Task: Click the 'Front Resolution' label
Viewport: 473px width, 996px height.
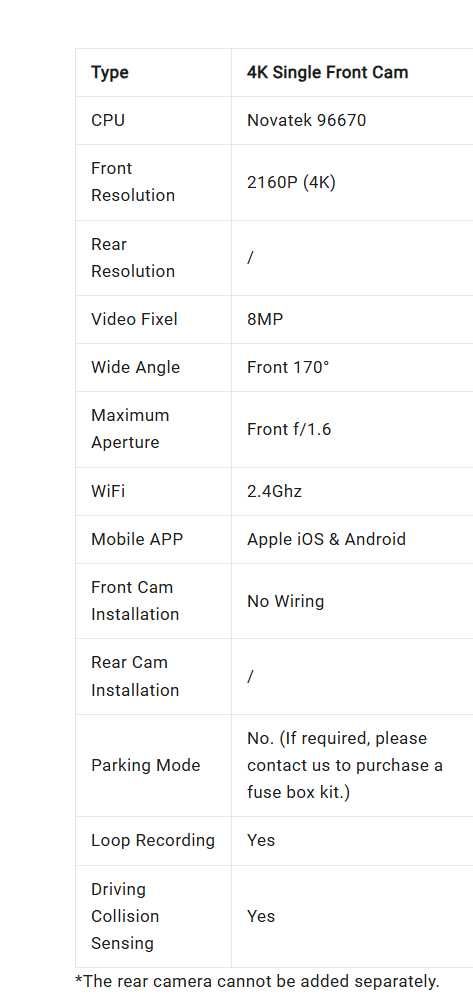Action: [x=133, y=182]
